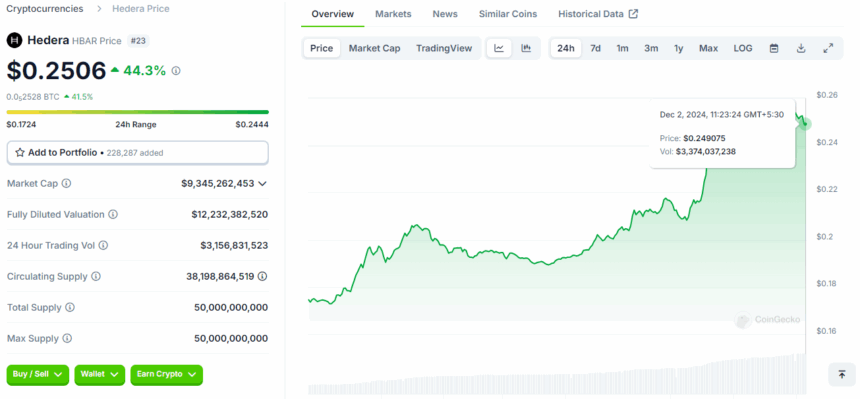Viewport: 860px width, 399px height.
Task: Switch to candlestick chart view icon
Action: [x=526, y=48]
